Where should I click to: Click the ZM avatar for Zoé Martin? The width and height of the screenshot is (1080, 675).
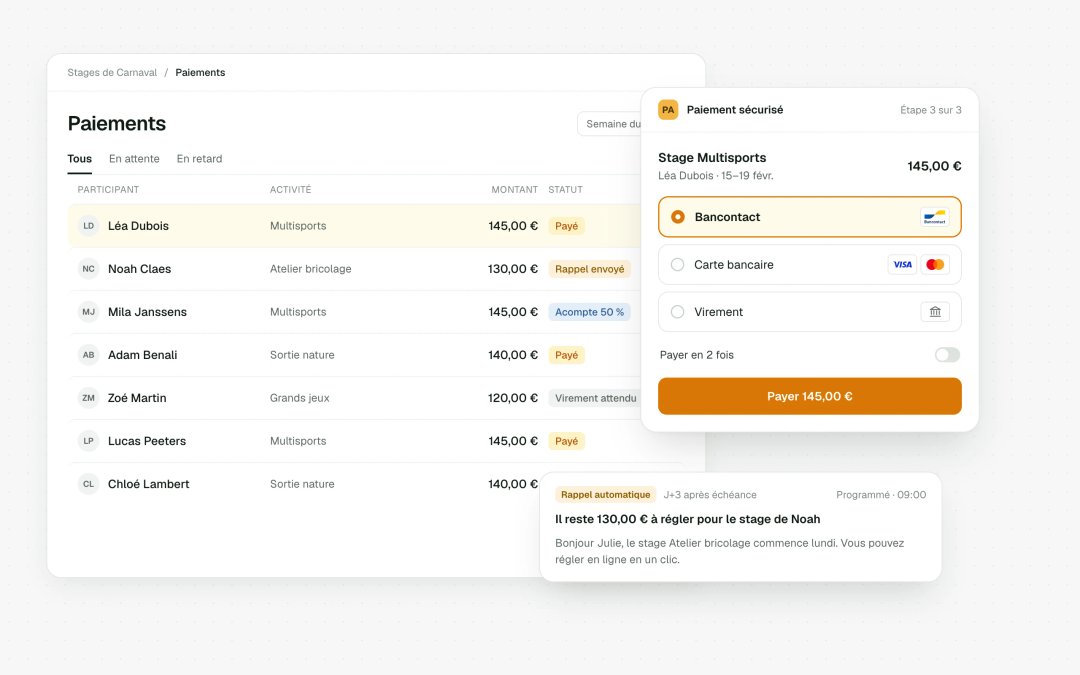pos(88,398)
